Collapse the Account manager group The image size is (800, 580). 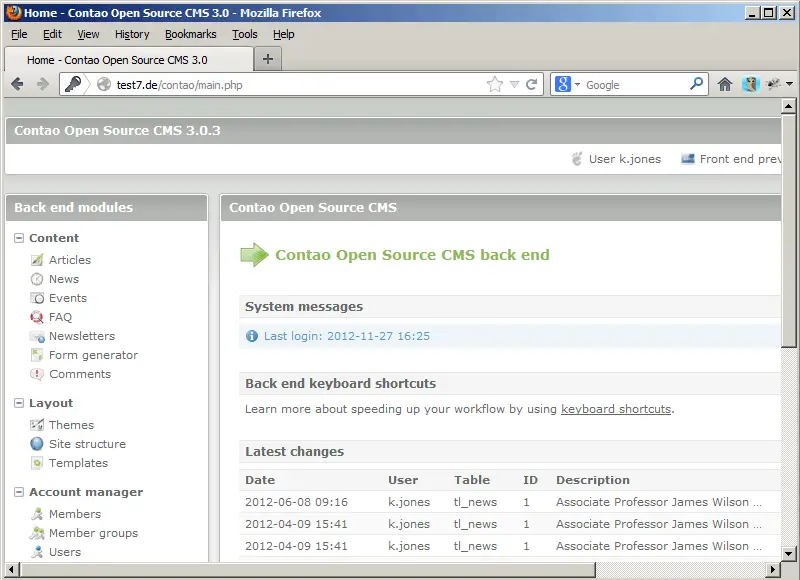pos(19,492)
